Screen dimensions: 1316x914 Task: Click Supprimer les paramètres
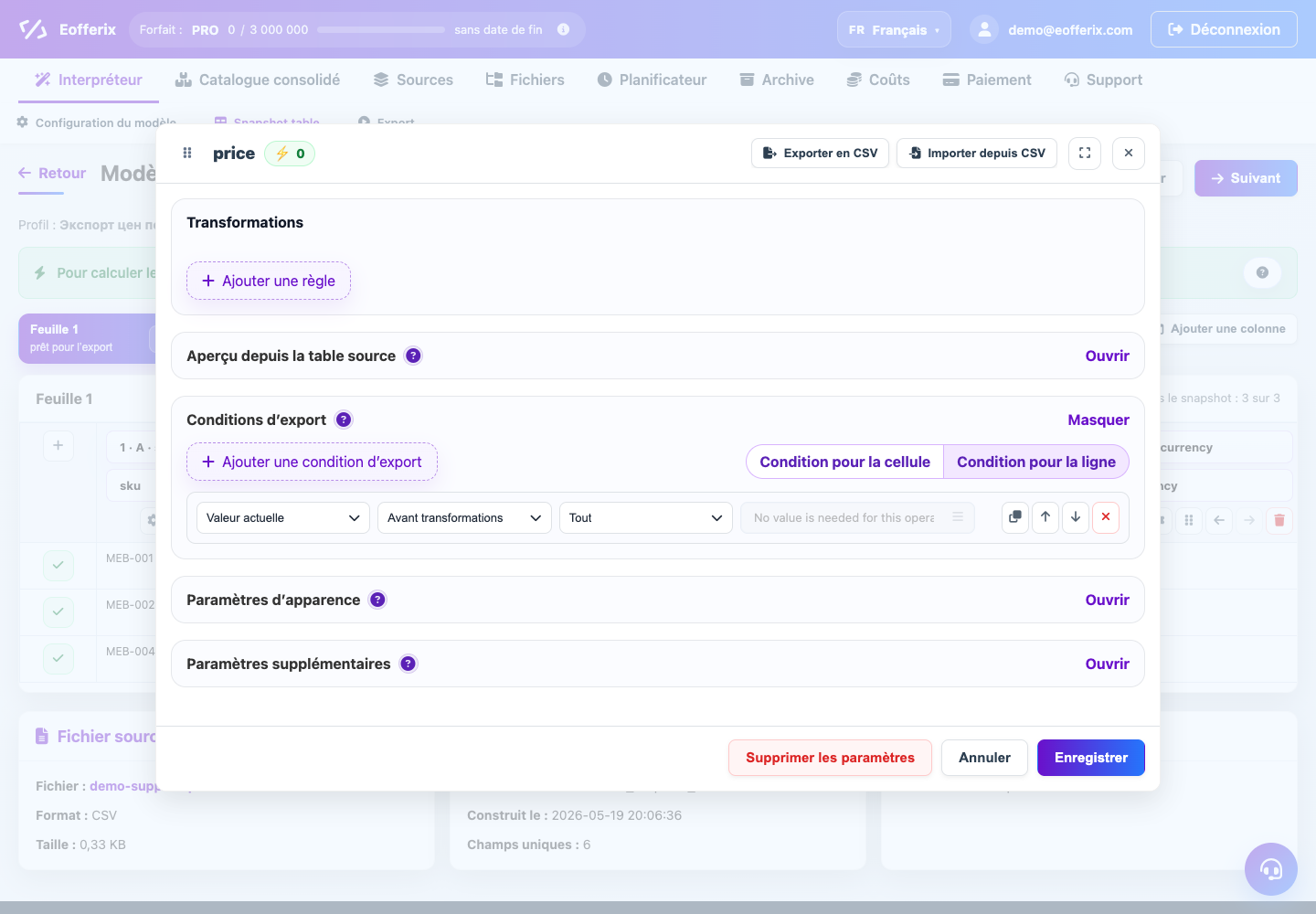830,758
